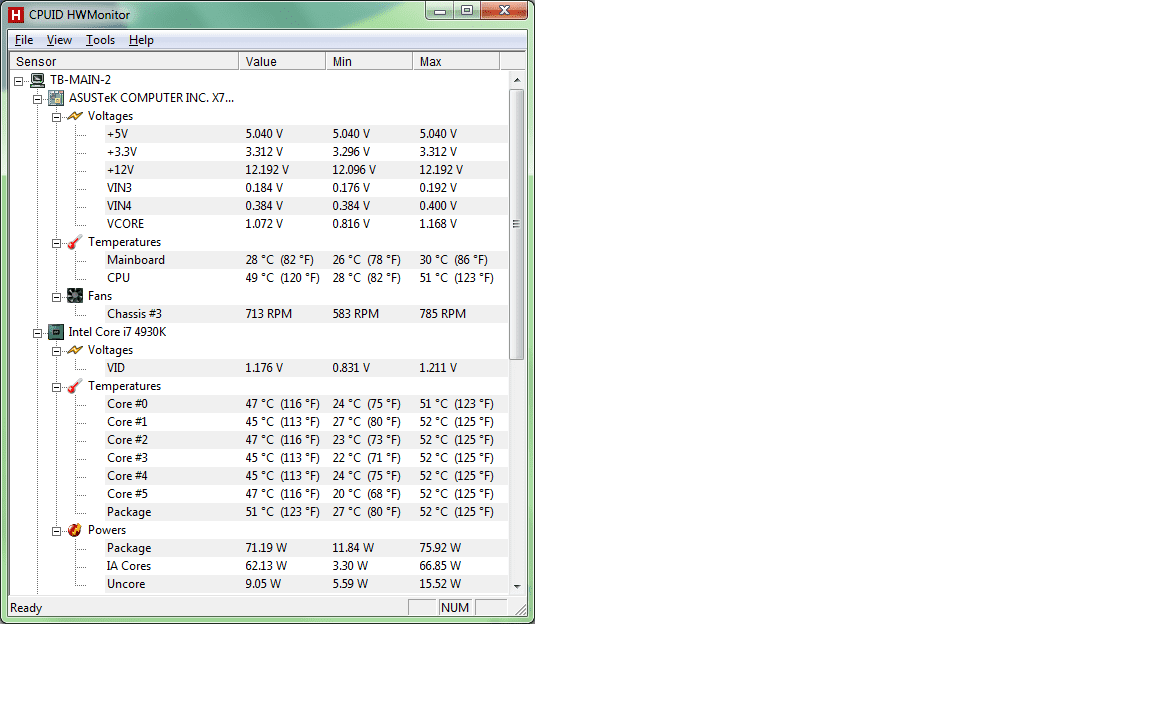The height and width of the screenshot is (720, 1152).
Task: Click the Value column header
Action: tap(282, 62)
